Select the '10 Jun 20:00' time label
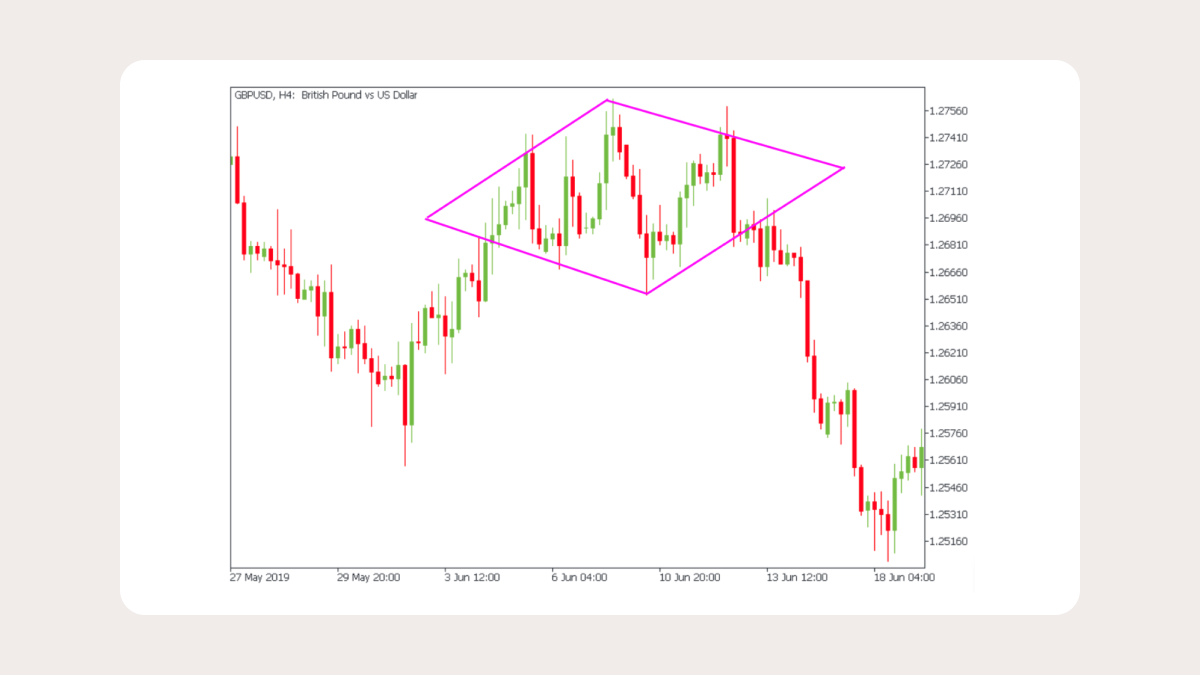 click(x=692, y=578)
